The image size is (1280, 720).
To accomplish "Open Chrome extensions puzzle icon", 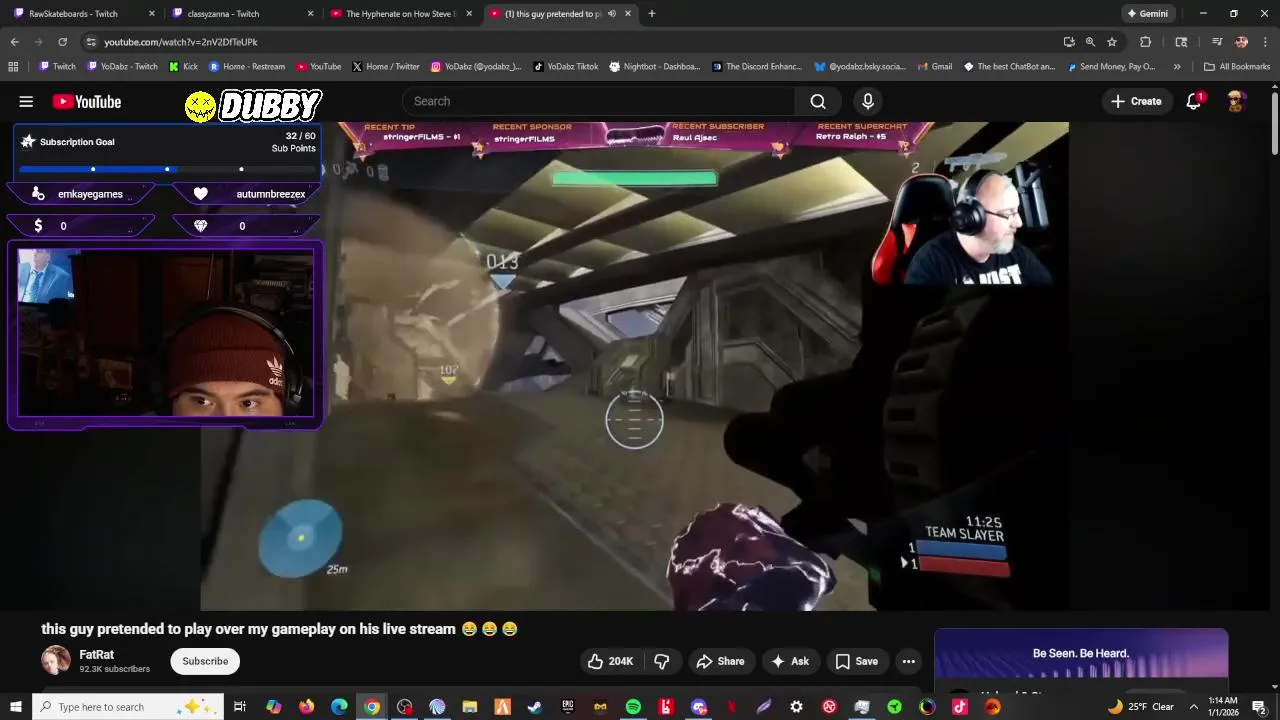I will coord(1146,42).
